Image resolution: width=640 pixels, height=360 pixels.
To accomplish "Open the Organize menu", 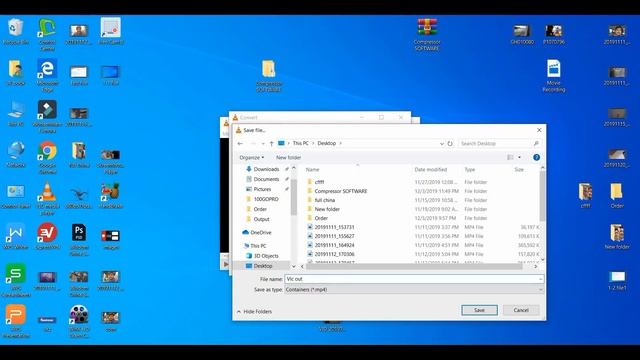I will tap(251, 158).
